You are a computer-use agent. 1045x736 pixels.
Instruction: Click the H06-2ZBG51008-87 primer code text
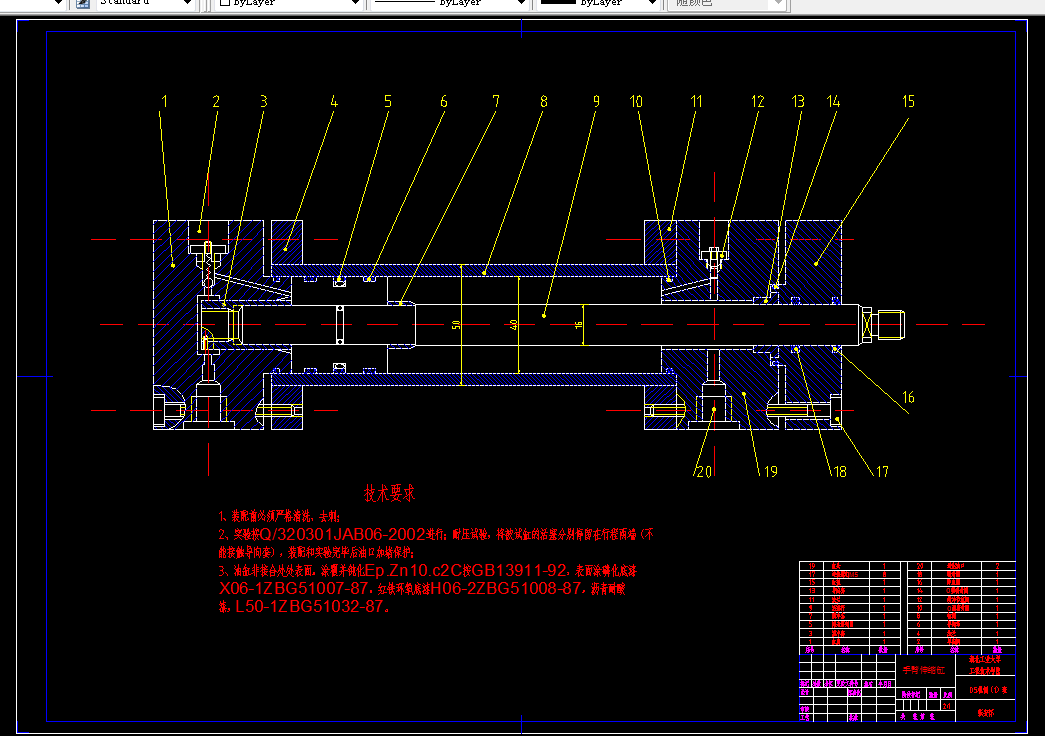pyautogui.click(x=506, y=589)
